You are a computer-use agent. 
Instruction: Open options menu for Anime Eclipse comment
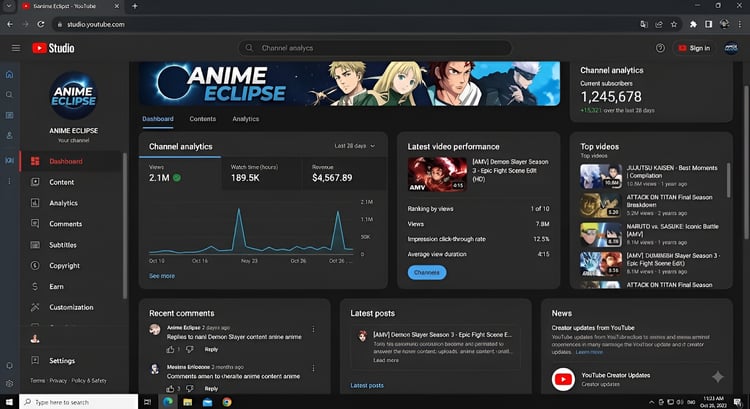click(313, 329)
